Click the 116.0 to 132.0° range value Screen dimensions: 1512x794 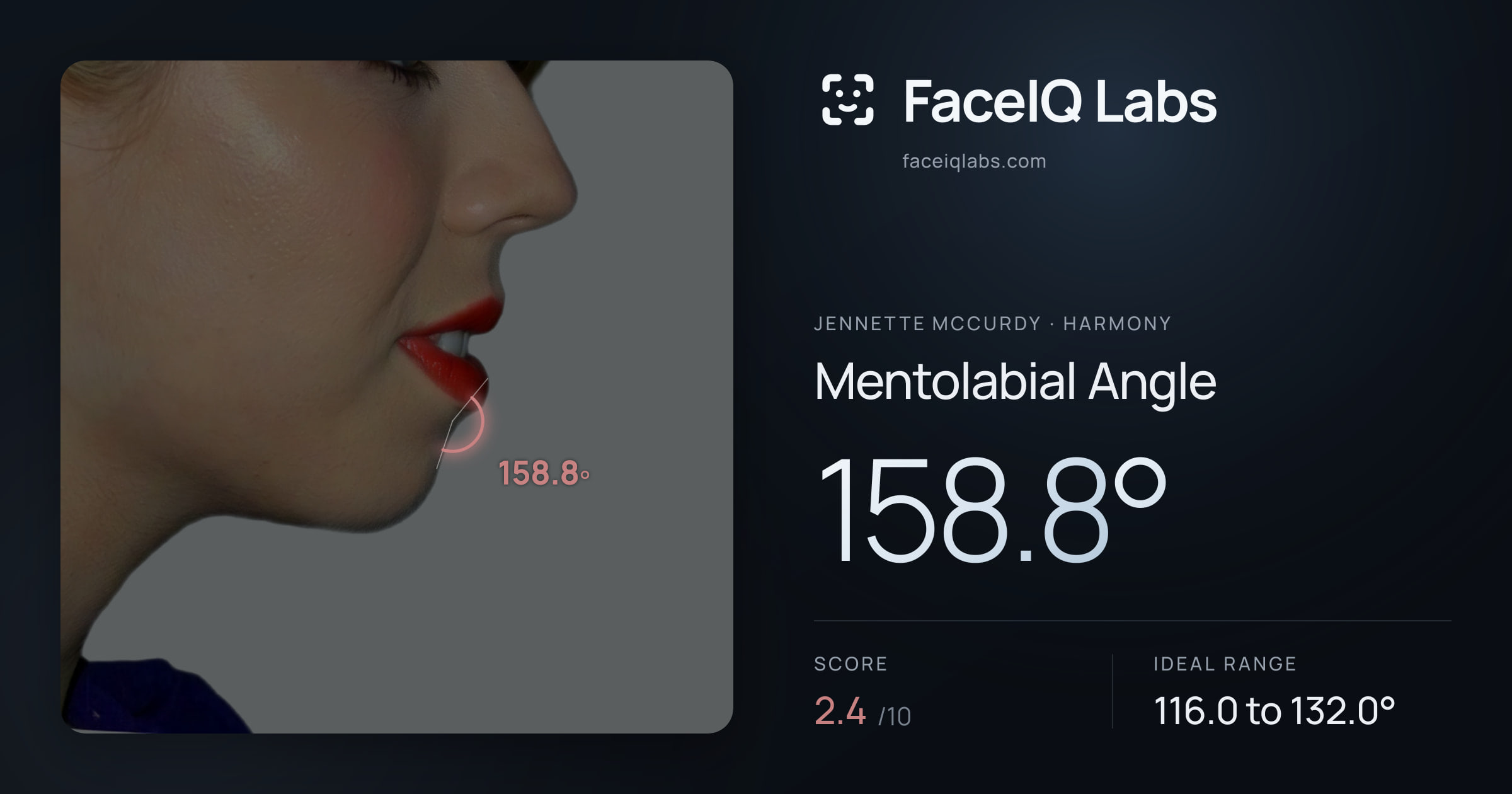pyautogui.click(x=1274, y=711)
